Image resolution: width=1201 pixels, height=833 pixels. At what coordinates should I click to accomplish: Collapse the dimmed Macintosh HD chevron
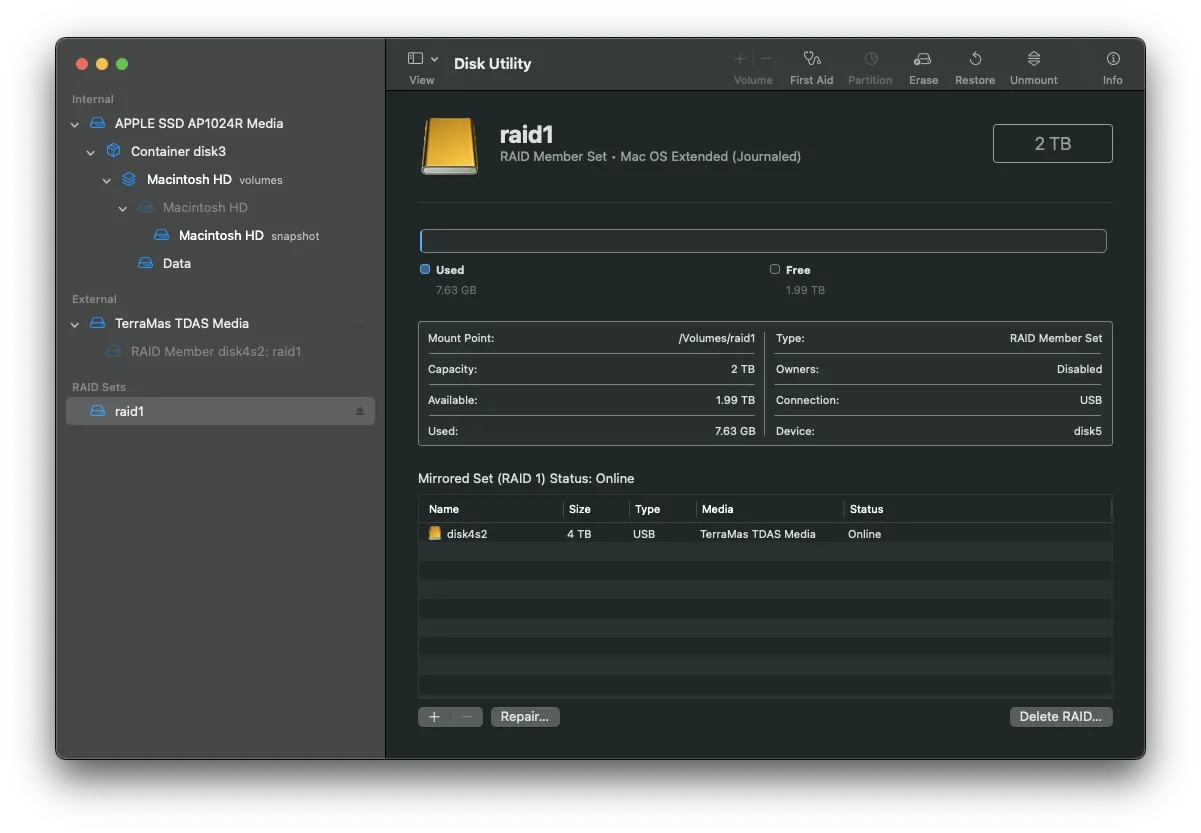pos(123,208)
